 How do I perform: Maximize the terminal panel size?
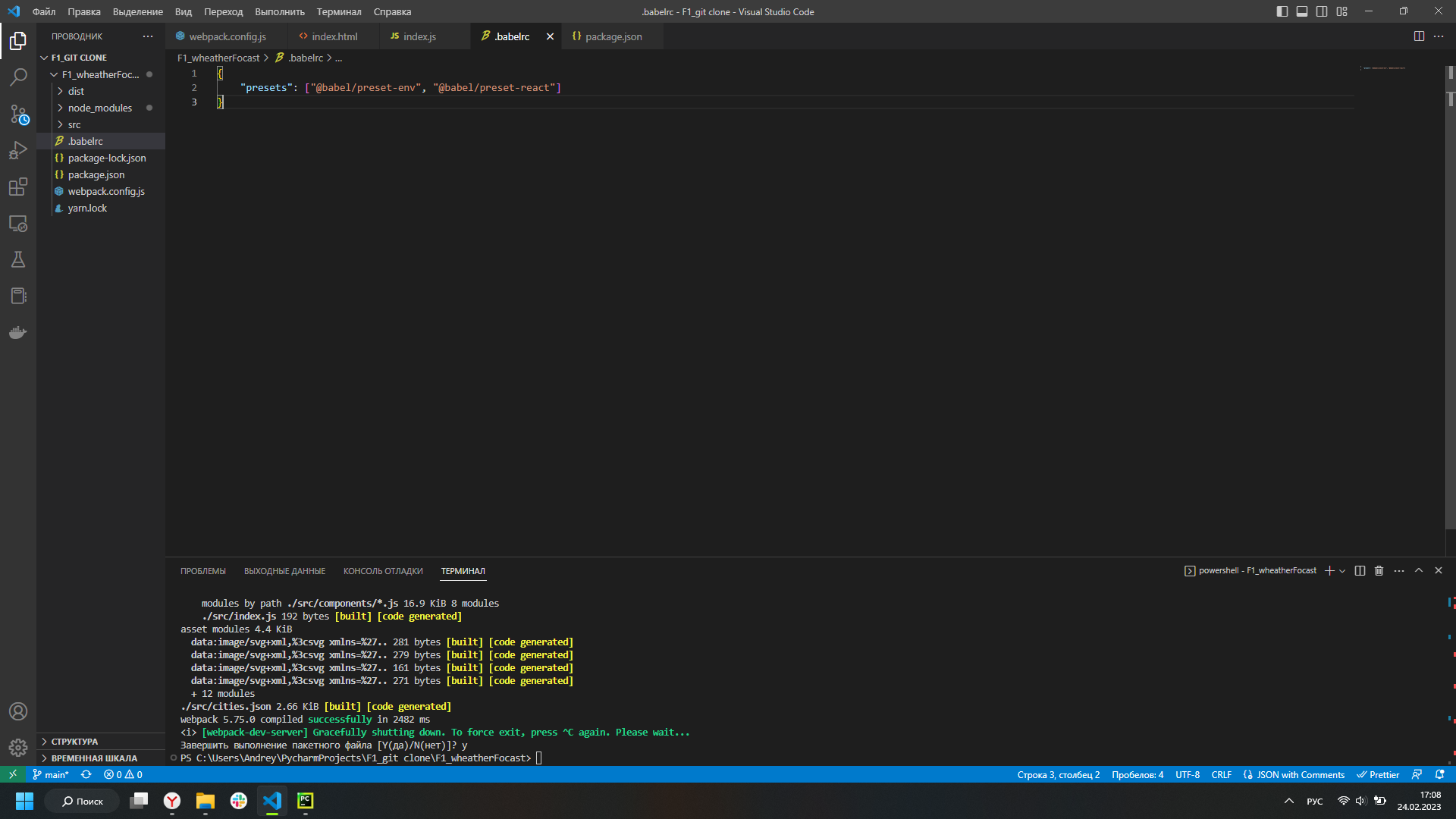coord(1419,571)
